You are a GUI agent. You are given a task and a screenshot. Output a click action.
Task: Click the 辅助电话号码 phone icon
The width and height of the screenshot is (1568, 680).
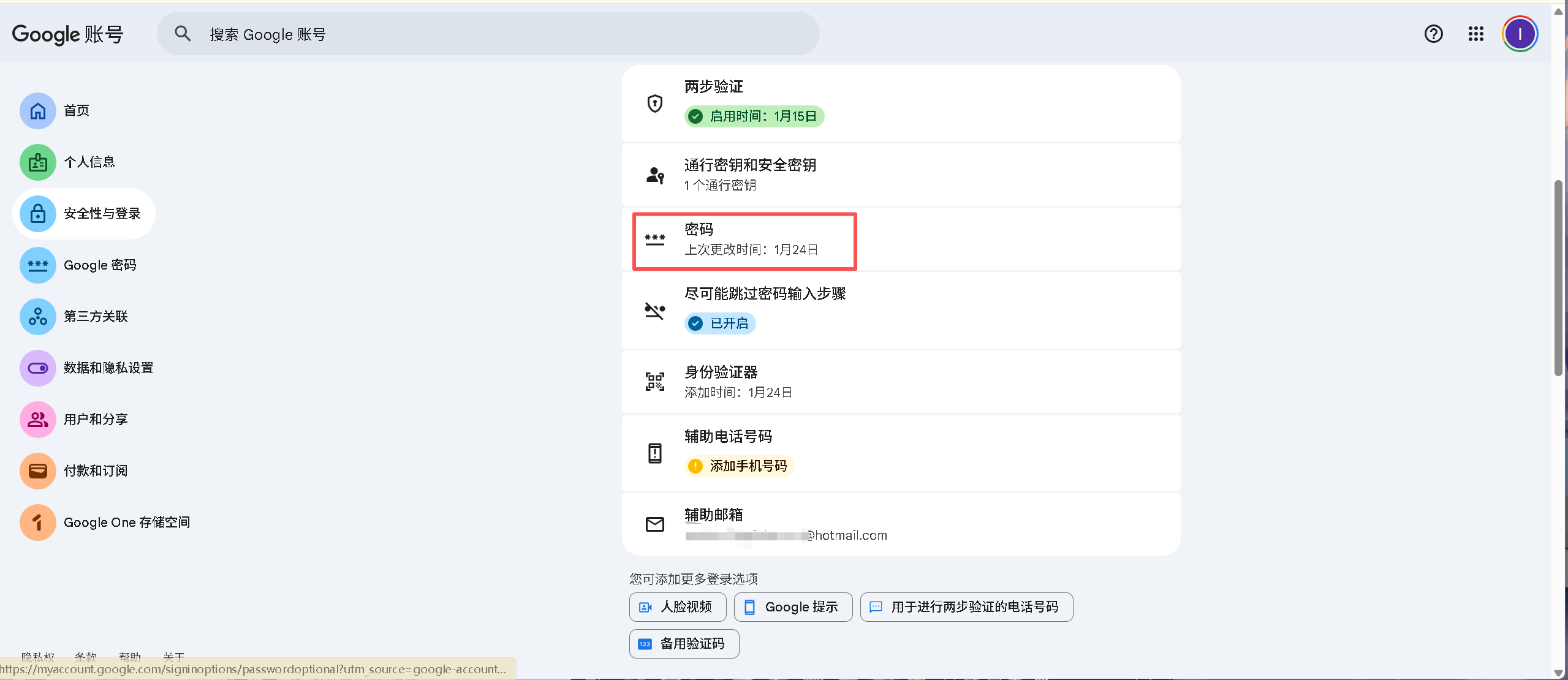pyautogui.click(x=654, y=453)
